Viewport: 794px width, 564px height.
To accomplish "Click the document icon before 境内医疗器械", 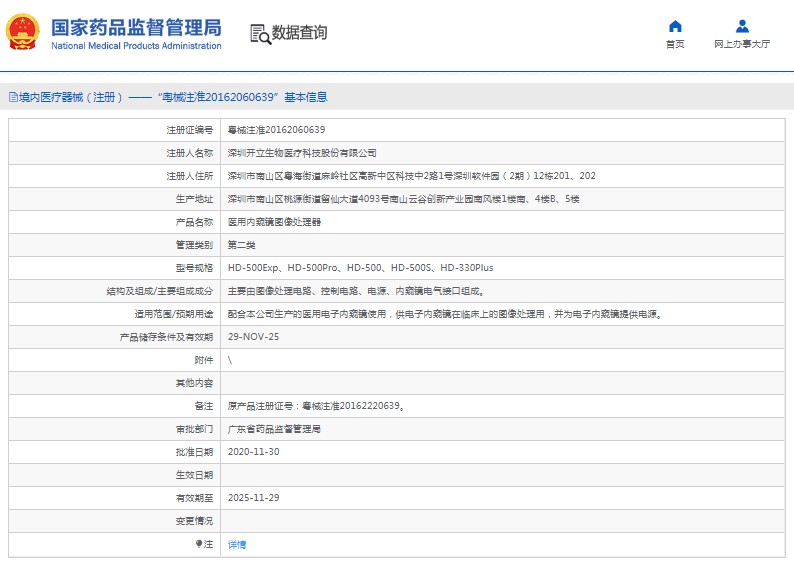I will 14,97.
